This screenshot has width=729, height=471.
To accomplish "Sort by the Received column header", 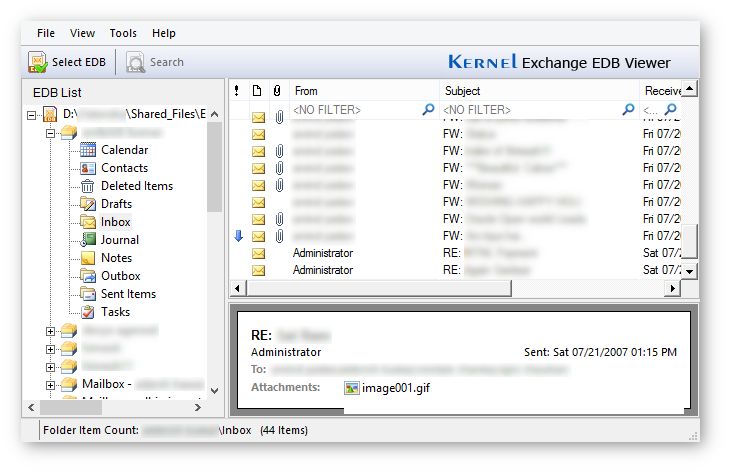I will tap(661, 91).
